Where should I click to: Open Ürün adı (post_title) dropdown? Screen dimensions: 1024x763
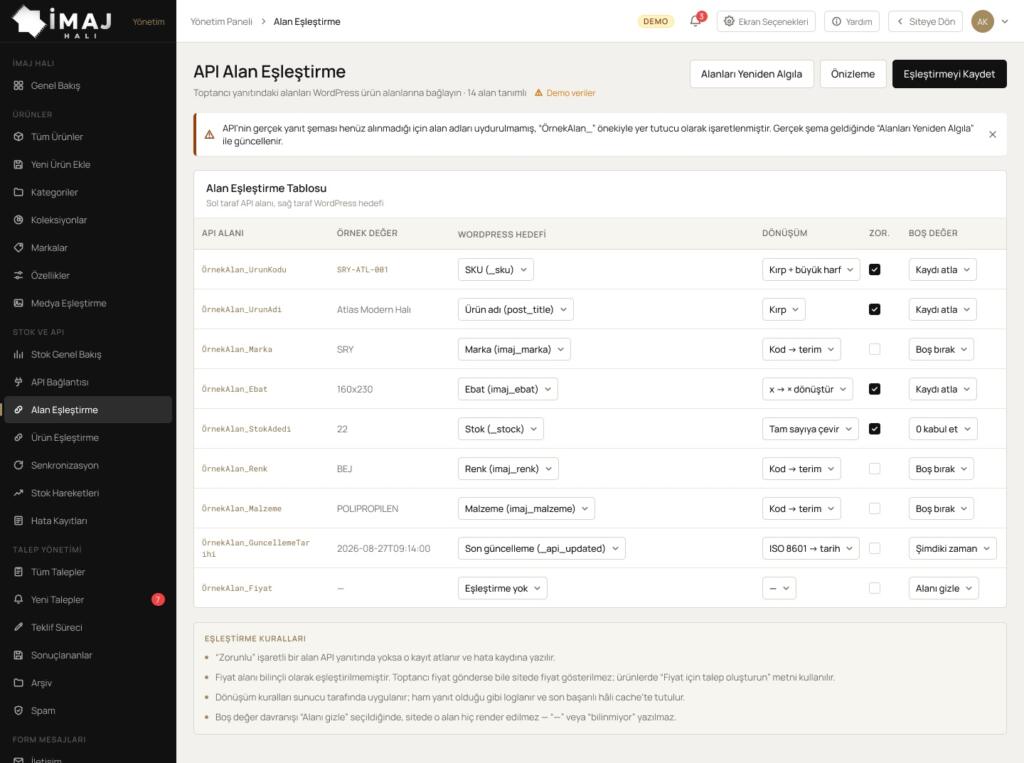(x=515, y=310)
